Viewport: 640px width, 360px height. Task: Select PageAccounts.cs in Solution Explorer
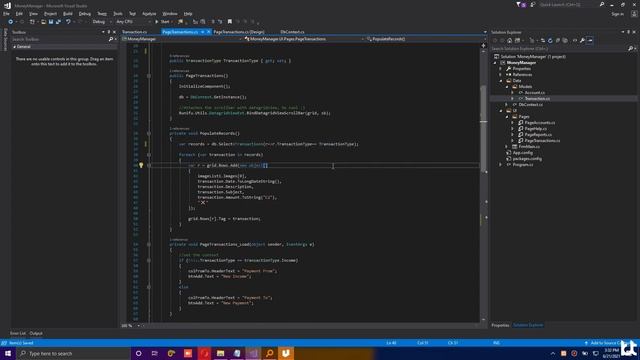pyautogui.click(x=540, y=123)
